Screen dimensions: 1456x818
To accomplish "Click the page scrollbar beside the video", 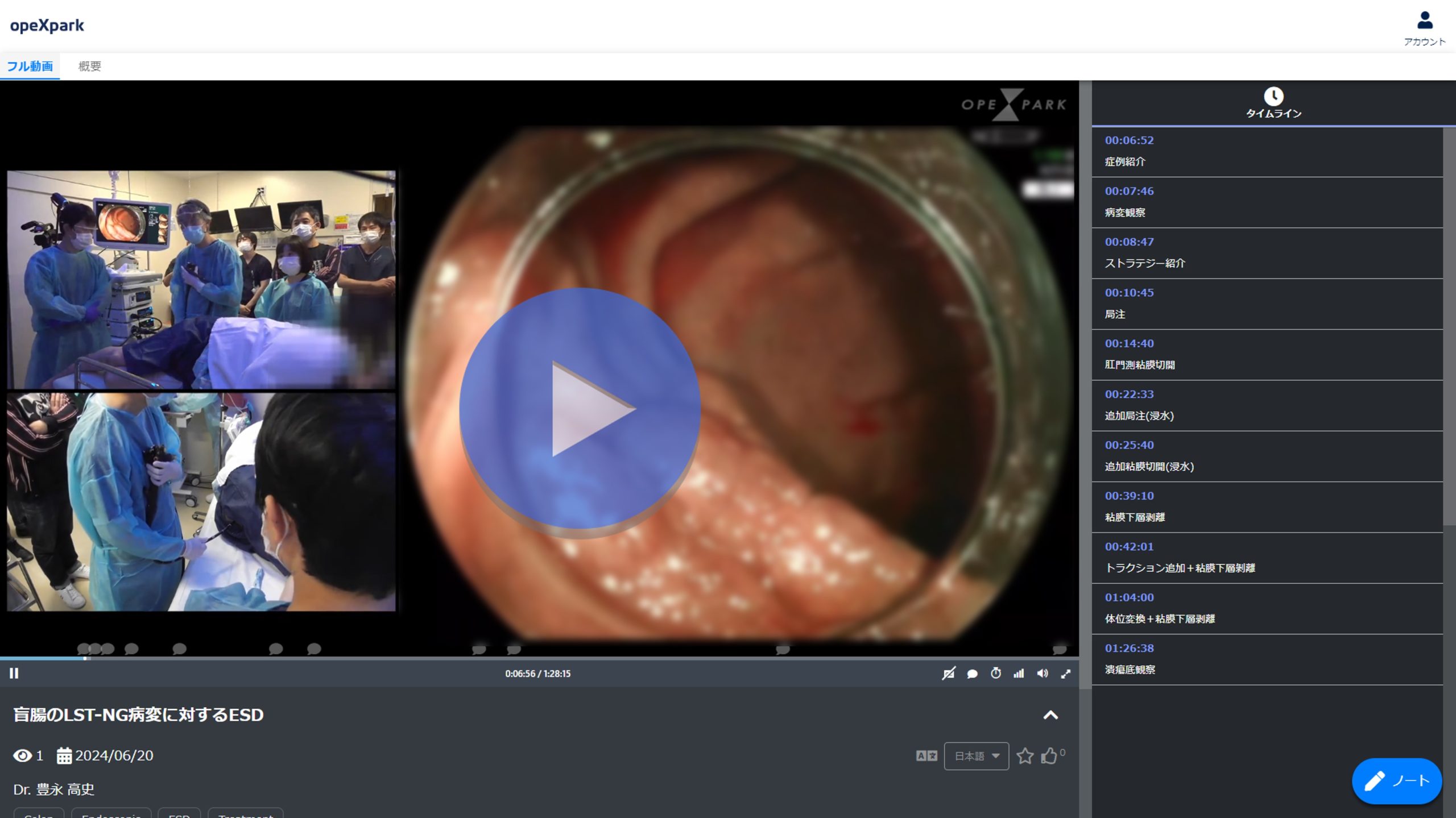I will click(1085, 385).
